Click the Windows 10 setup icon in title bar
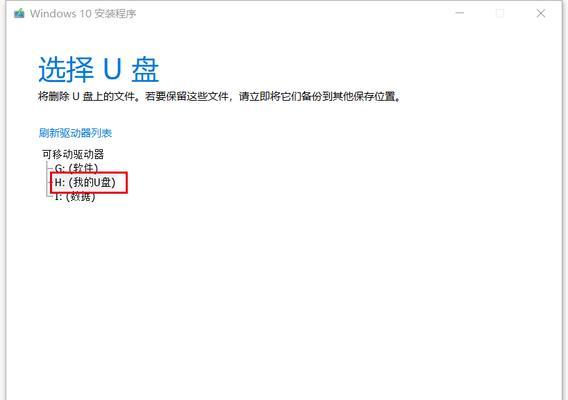The width and height of the screenshot is (568, 400). [x=19, y=14]
